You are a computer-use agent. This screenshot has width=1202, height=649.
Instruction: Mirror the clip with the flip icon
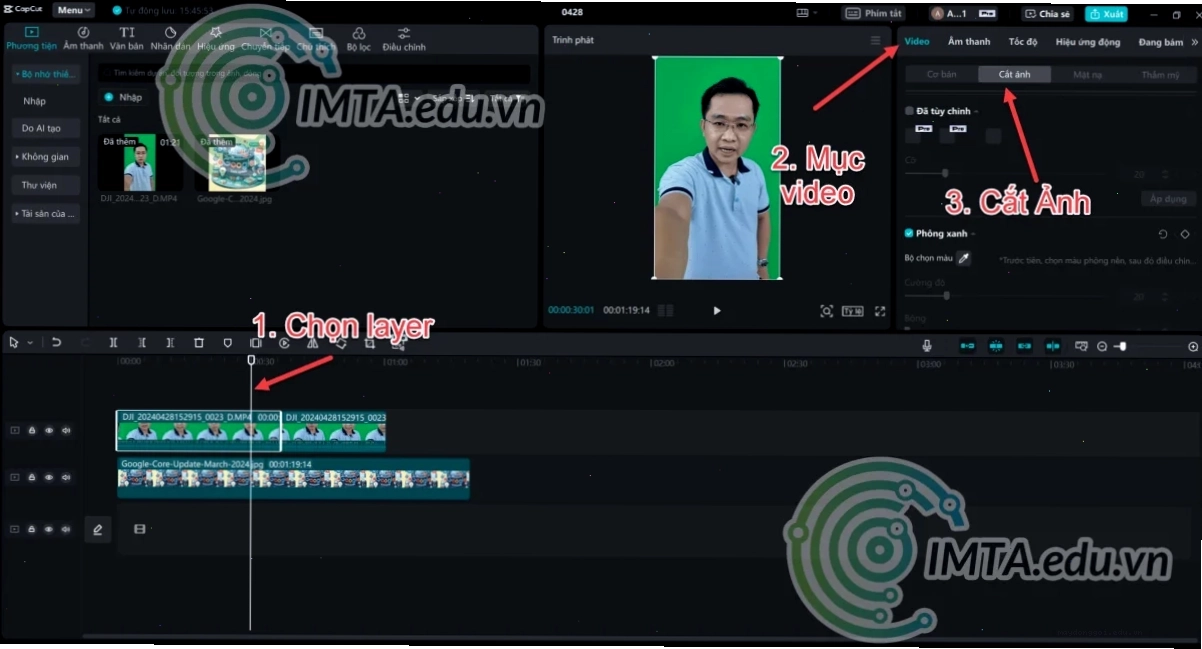(x=312, y=343)
